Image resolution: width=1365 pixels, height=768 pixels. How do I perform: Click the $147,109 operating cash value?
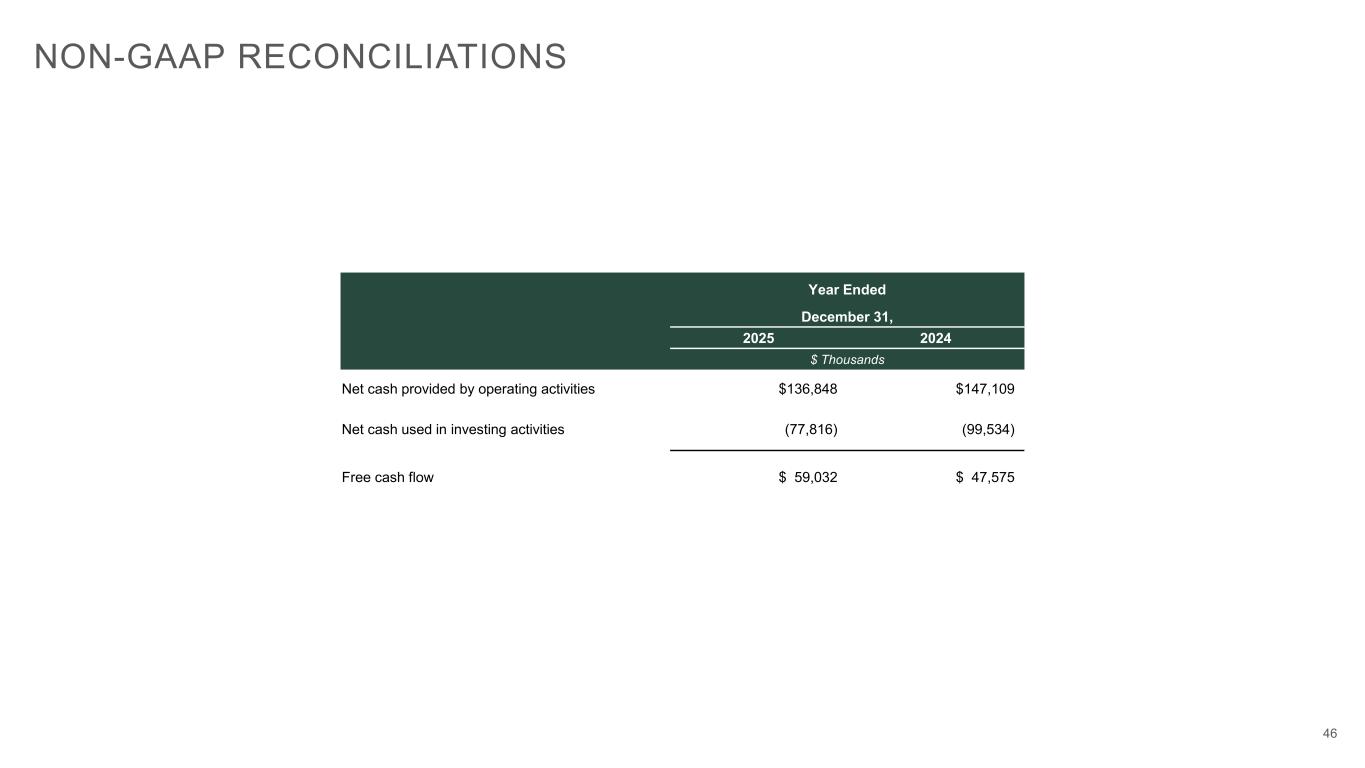point(985,389)
